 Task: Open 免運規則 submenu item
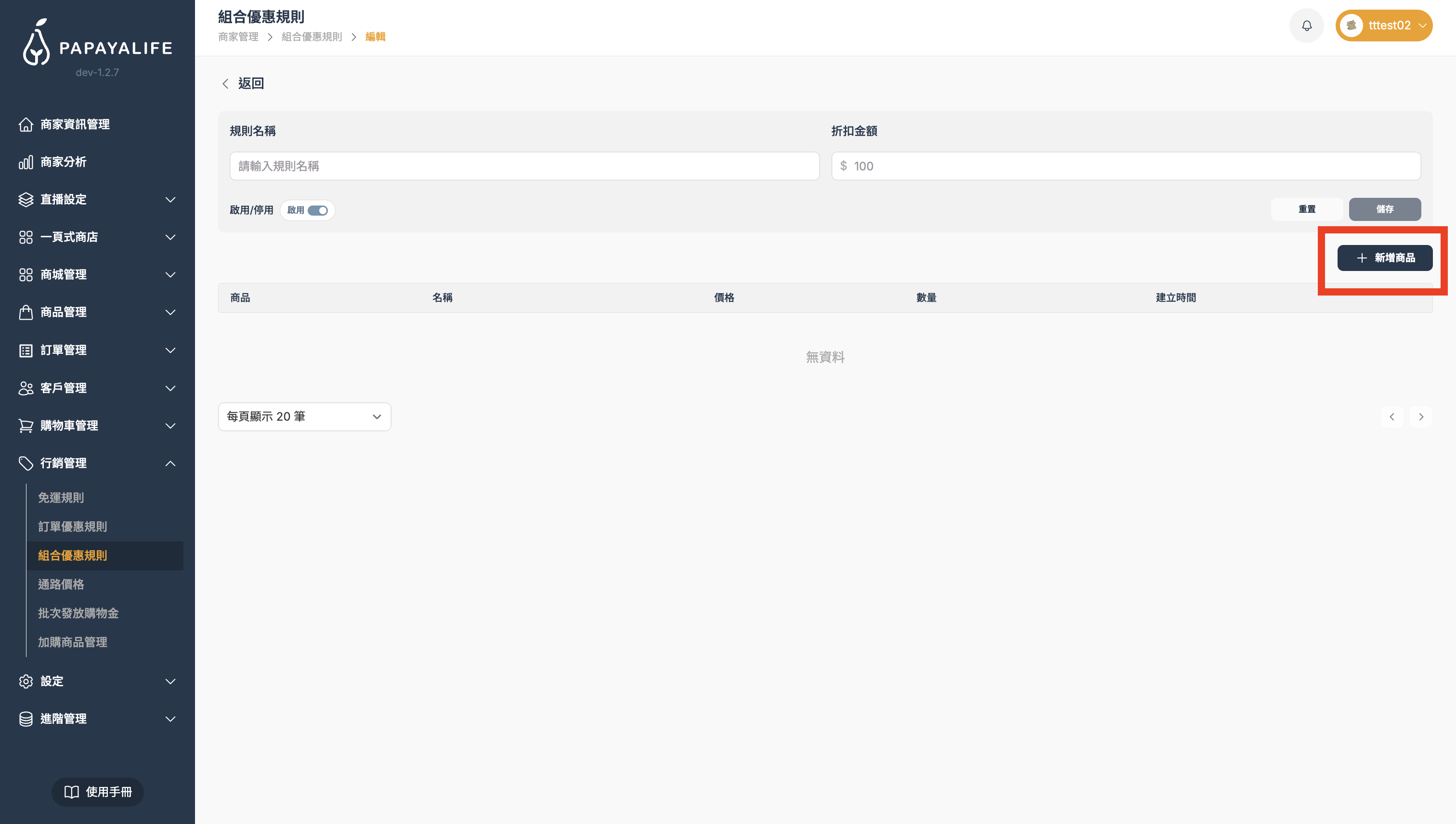(x=61, y=498)
